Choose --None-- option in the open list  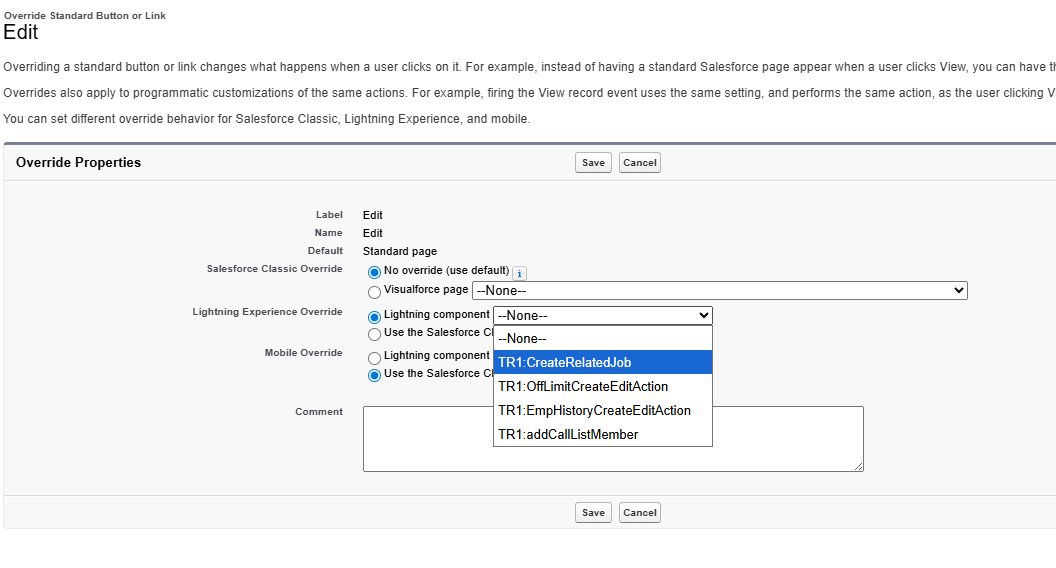click(602, 338)
